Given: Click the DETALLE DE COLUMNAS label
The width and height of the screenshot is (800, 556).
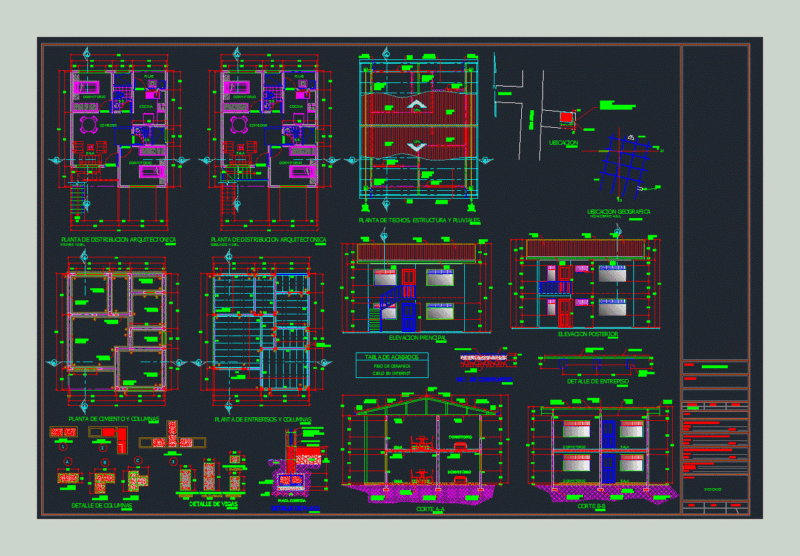Looking at the screenshot, I should tap(102, 506).
